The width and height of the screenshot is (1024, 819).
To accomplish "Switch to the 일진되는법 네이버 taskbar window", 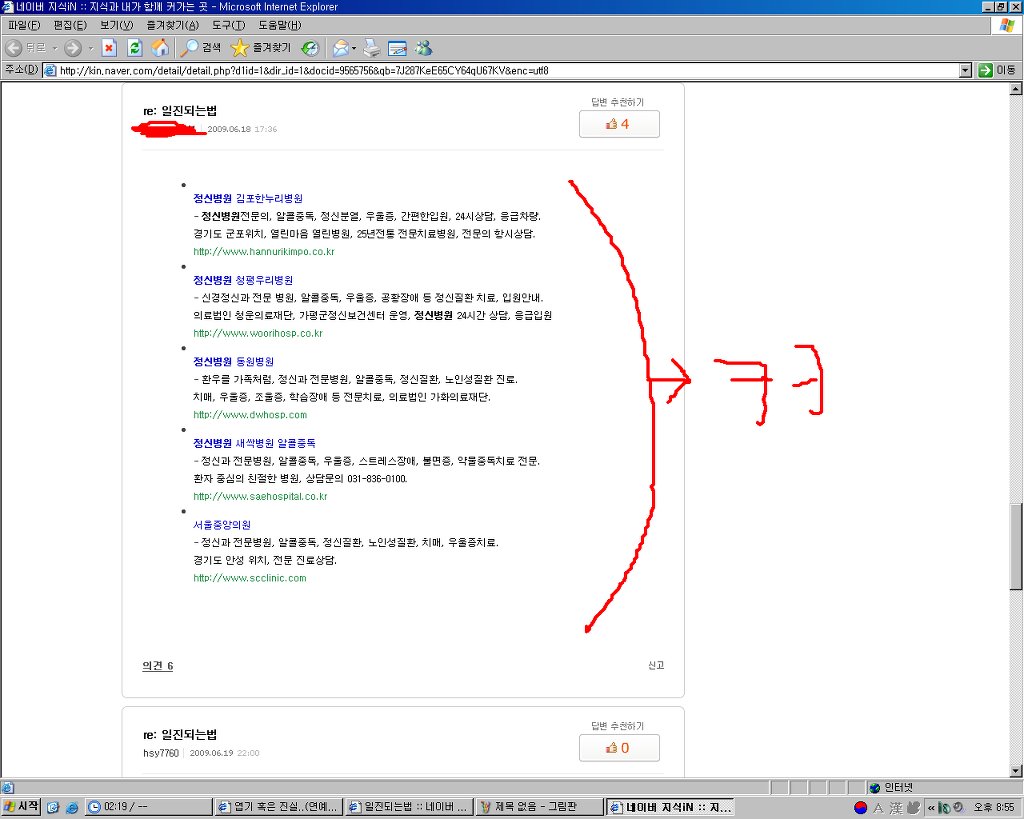I will point(409,807).
